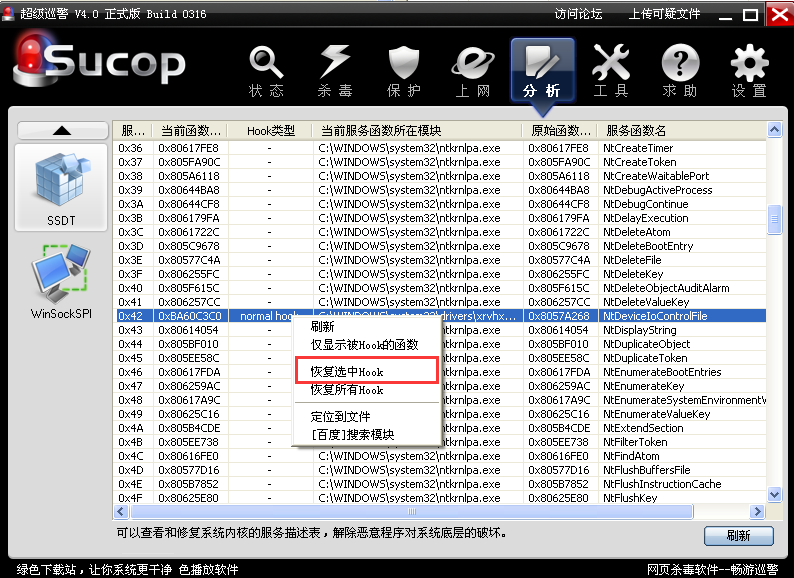This screenshot has height=578, width=794.
Task: Choose 恢复选中Hook in context menu
Action: pyautogui.click(x=346, y=371)
